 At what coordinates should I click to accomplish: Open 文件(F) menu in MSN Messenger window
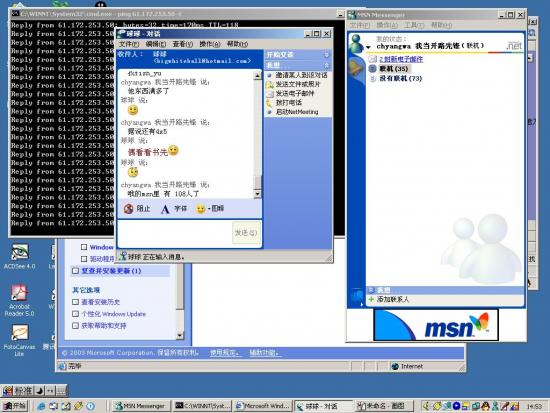coord(360,25)
